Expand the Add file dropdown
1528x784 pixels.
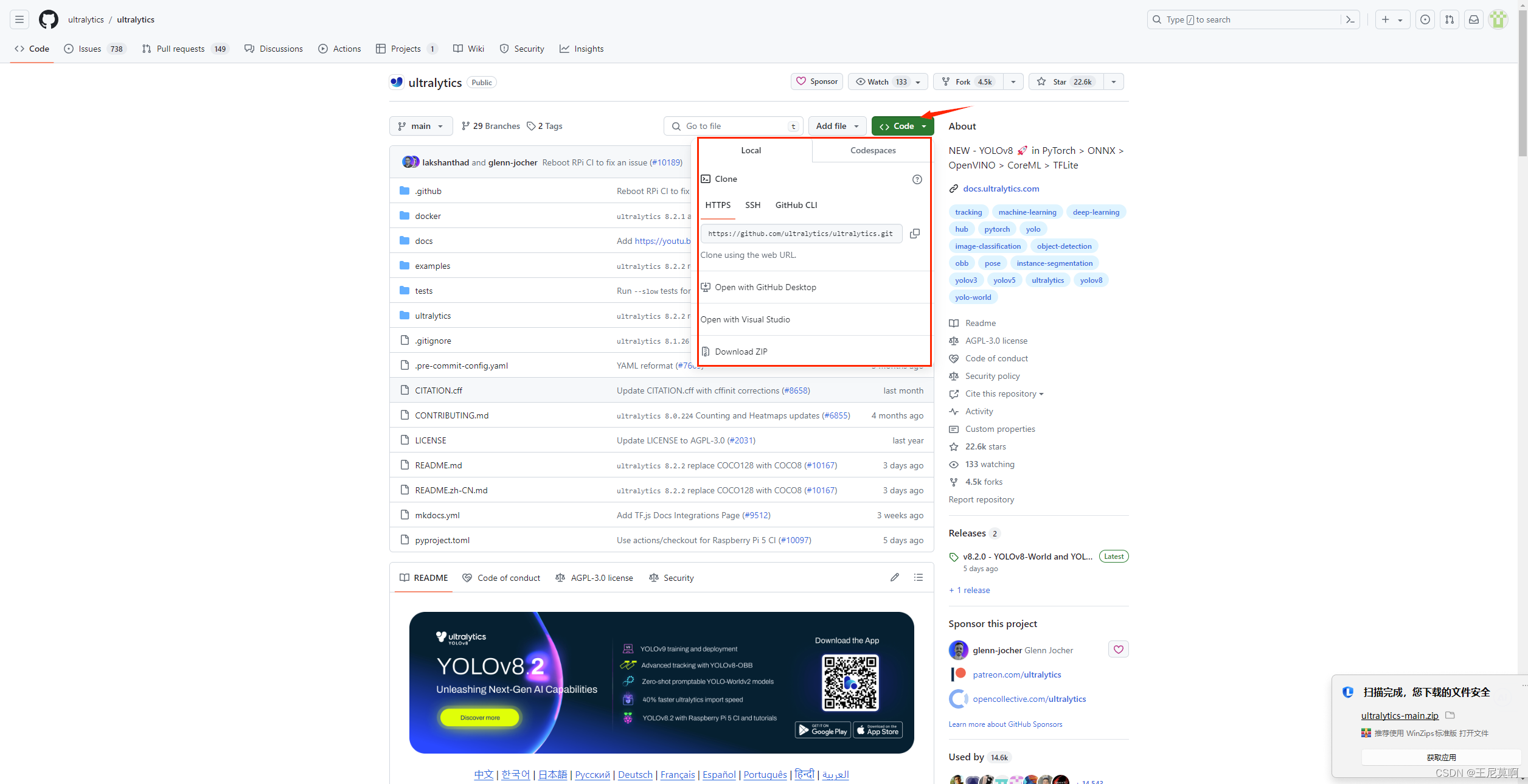point(837,126)
